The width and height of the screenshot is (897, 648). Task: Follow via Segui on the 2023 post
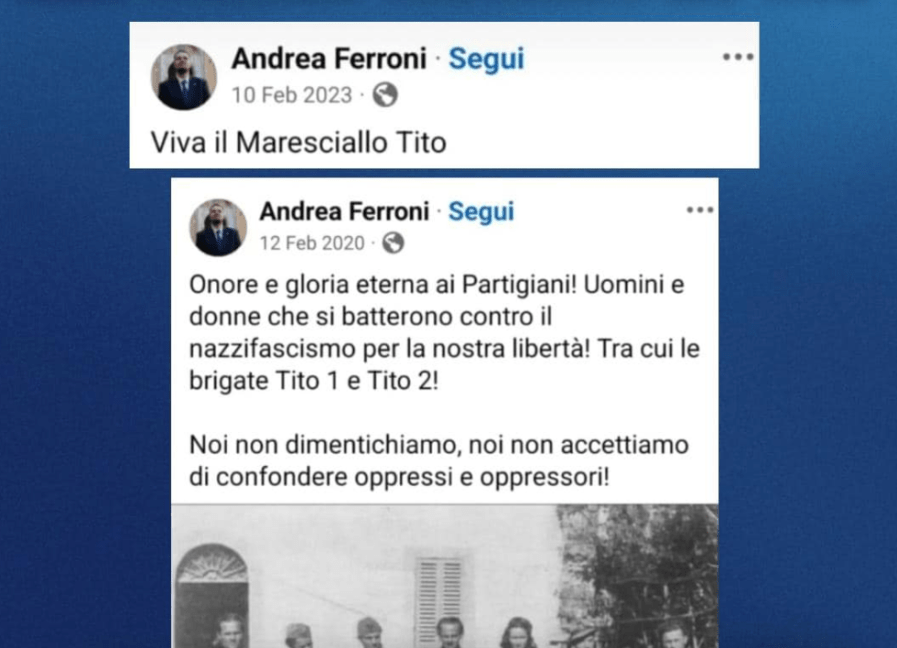pyautogui.click(x=486, y=59)
